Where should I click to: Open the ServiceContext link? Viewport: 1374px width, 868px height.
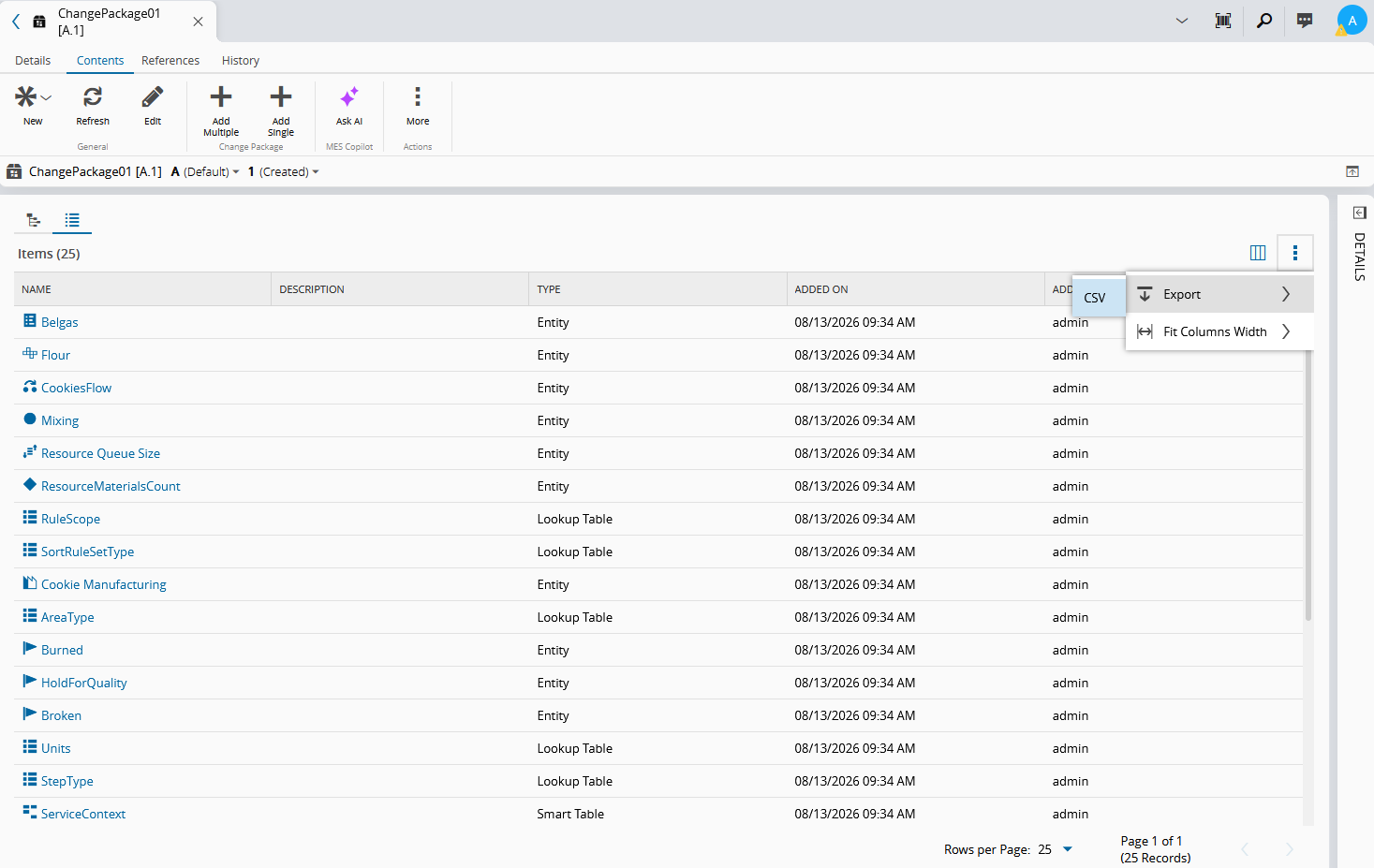tap(82, 814)
